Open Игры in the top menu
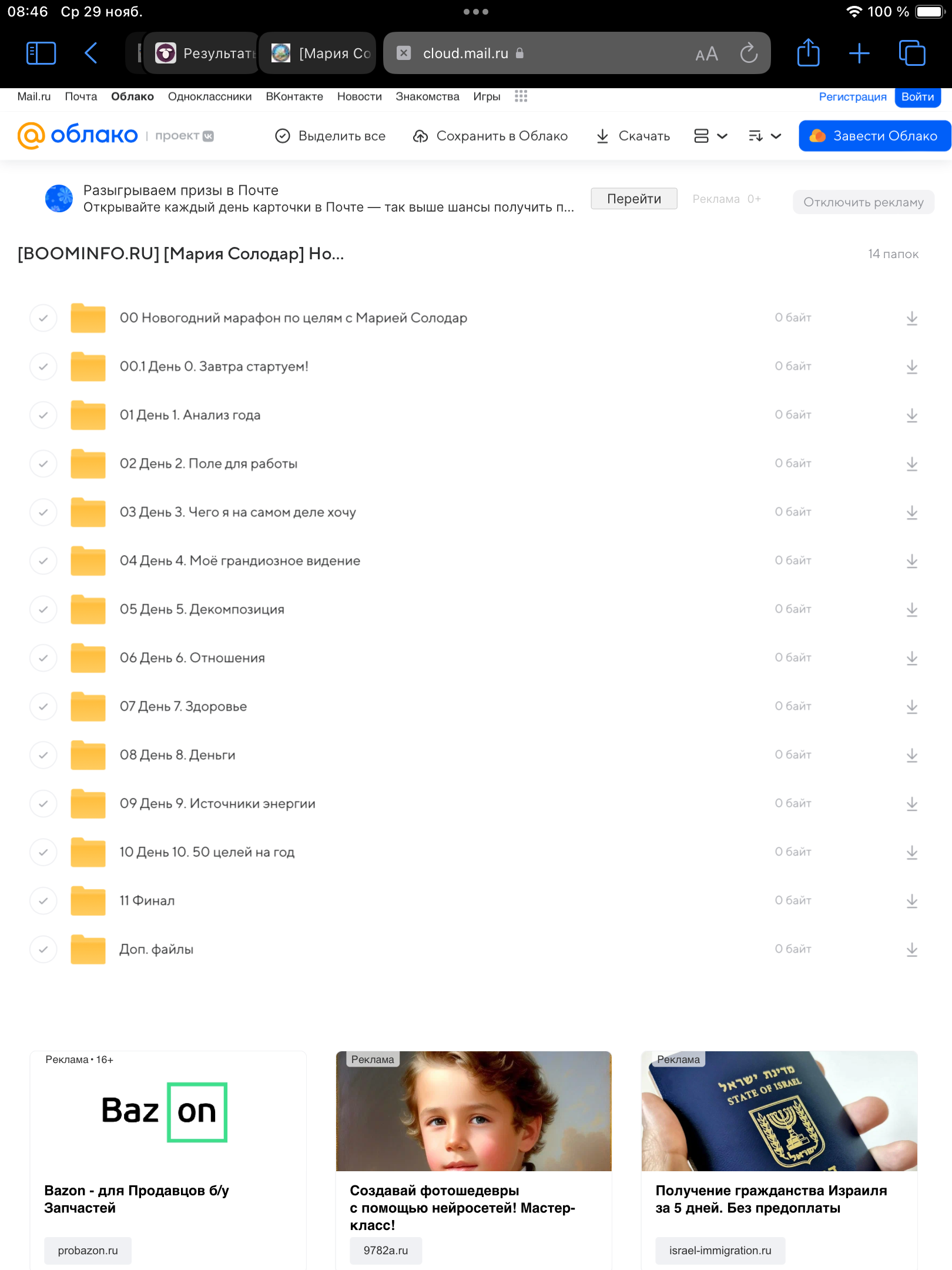952x1270 pixels. point(487,96)
